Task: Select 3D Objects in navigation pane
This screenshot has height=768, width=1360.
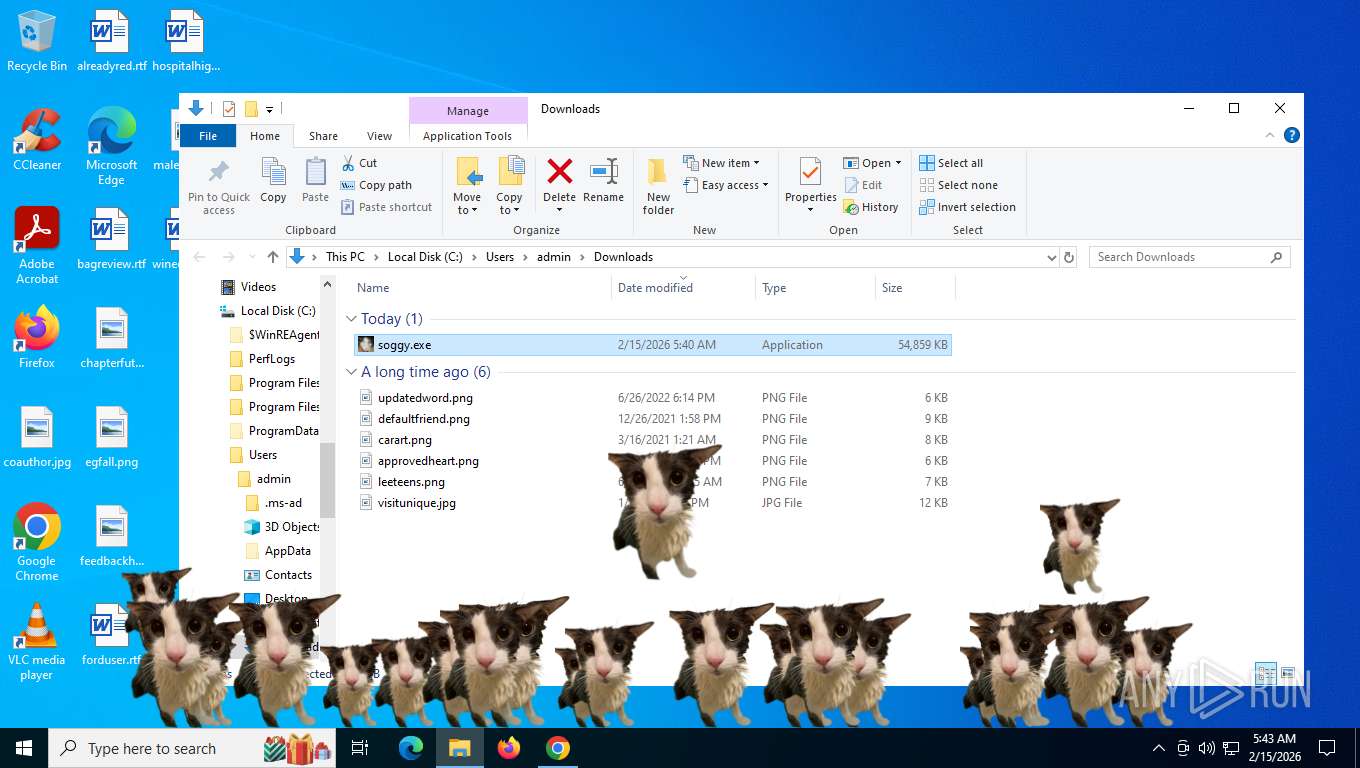Action: (292, 527)
